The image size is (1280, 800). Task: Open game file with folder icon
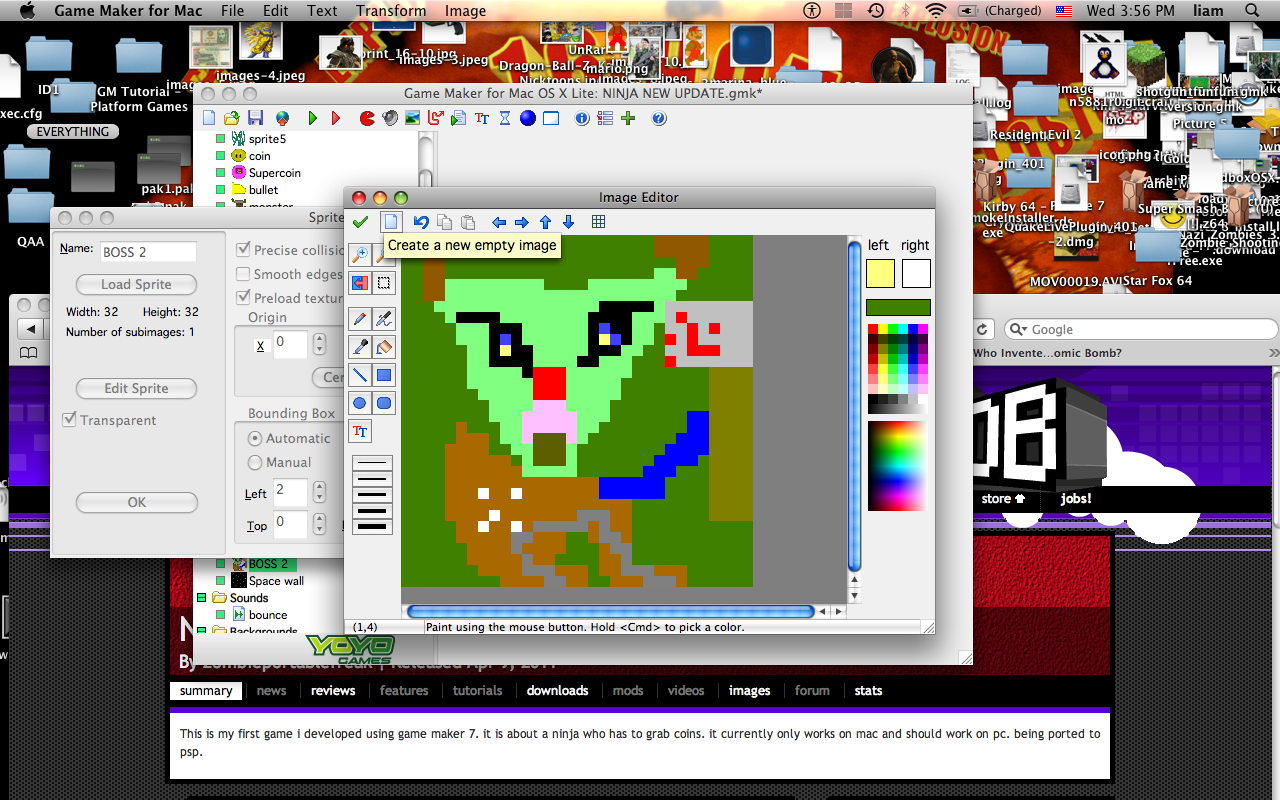[232, 118]
